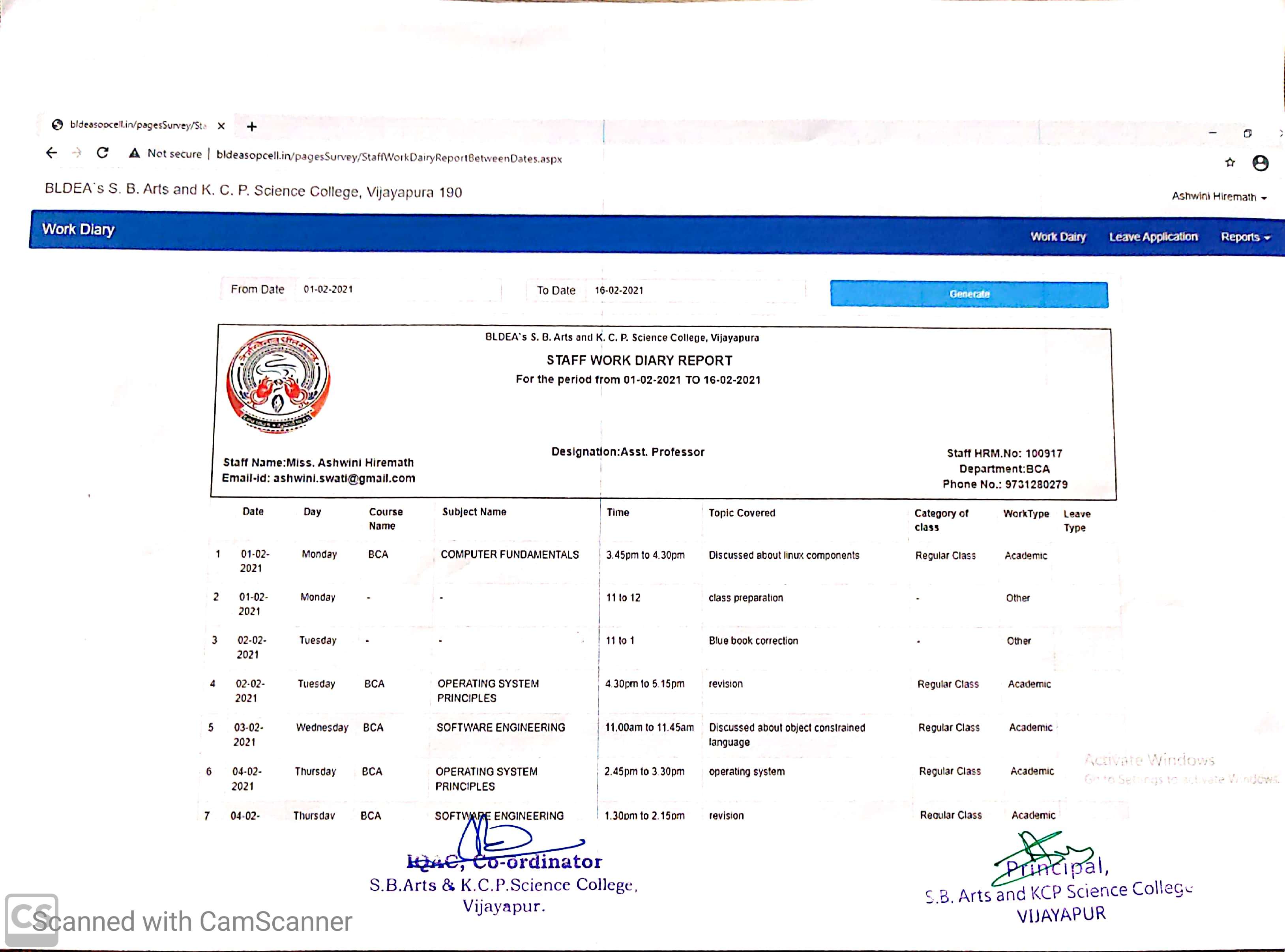Open the Leave Application menu item

[x=1153, y=236]
